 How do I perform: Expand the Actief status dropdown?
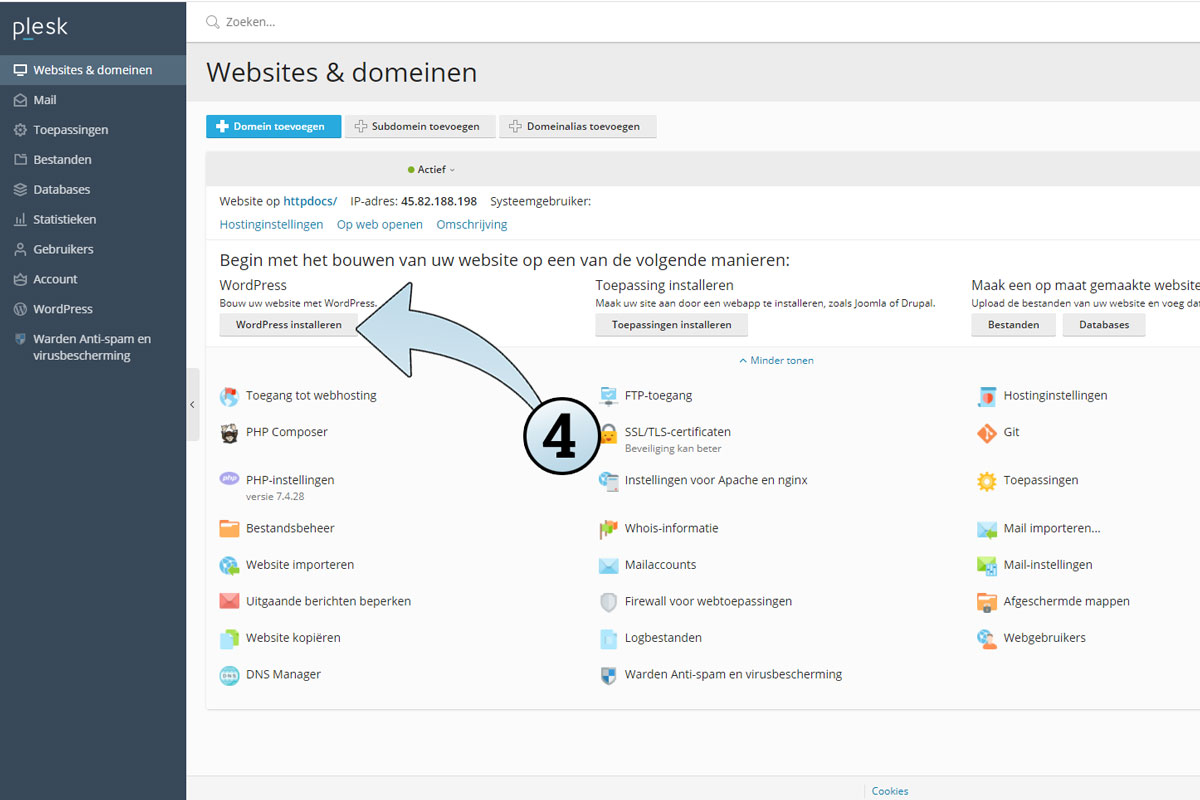click(432, 170)
